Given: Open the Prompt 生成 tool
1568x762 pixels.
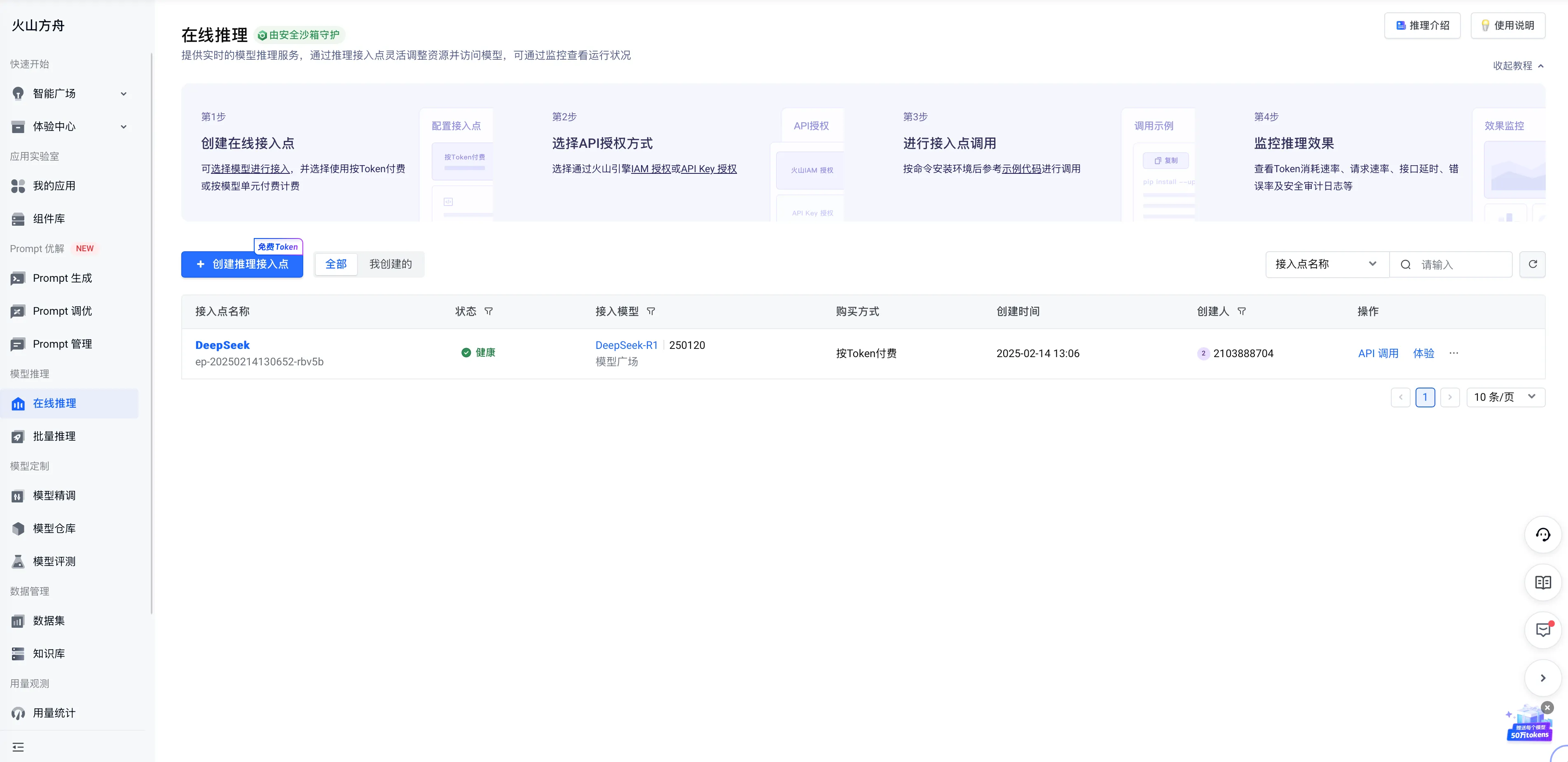Looking at the screenshot, I should pos(61,278).
